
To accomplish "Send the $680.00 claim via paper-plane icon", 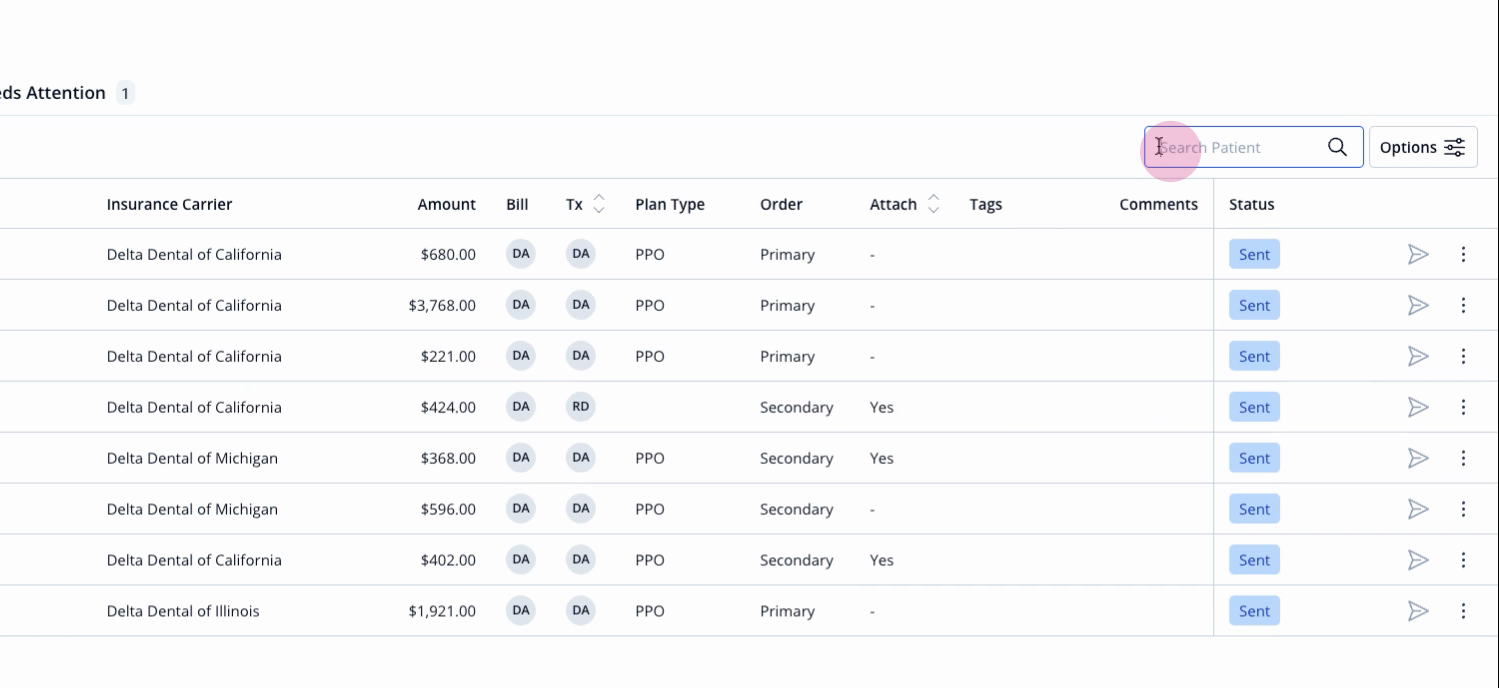I will pyautogui.click(x=1418, y=254).
